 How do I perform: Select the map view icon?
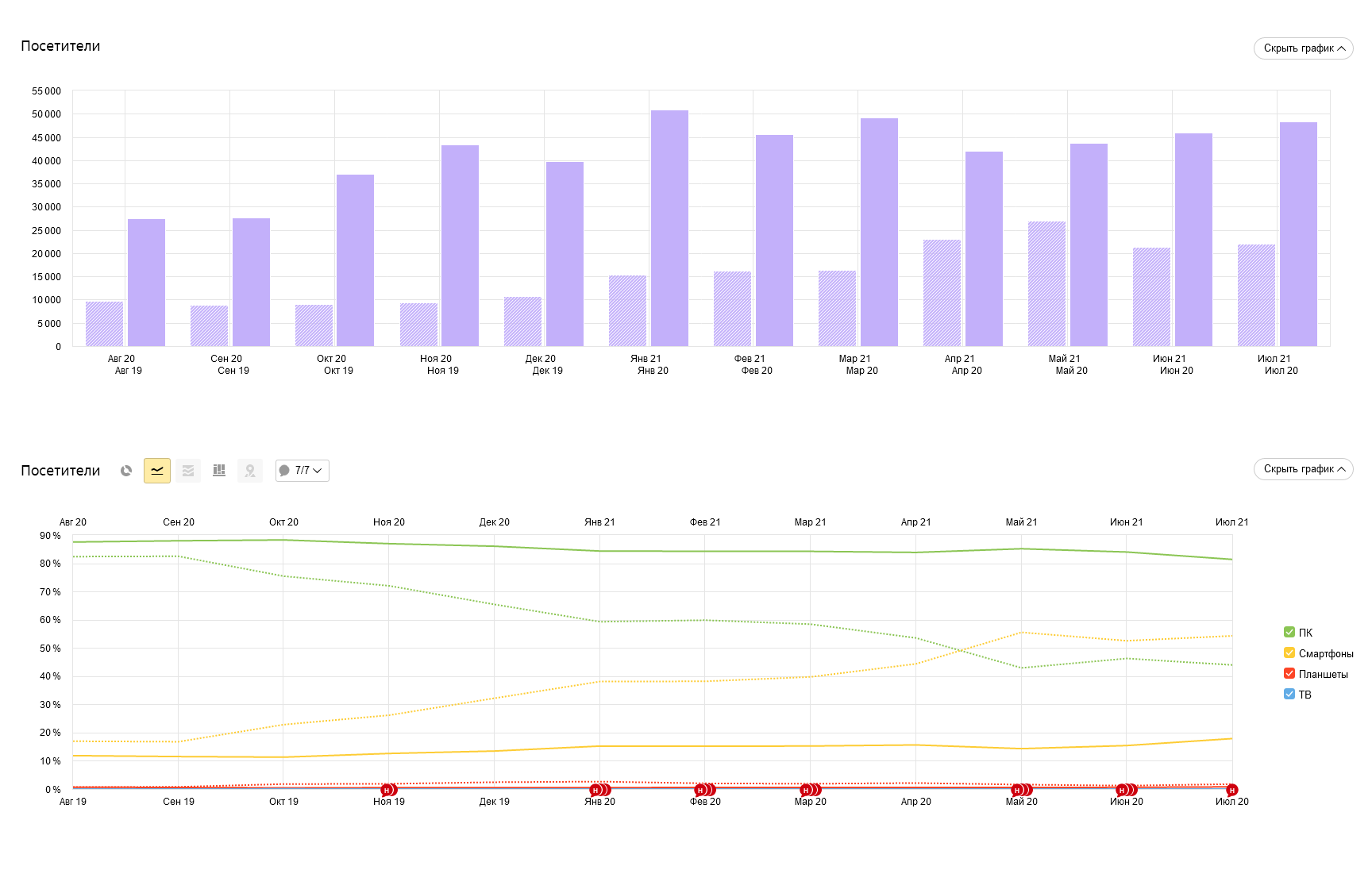pos(250,471)
